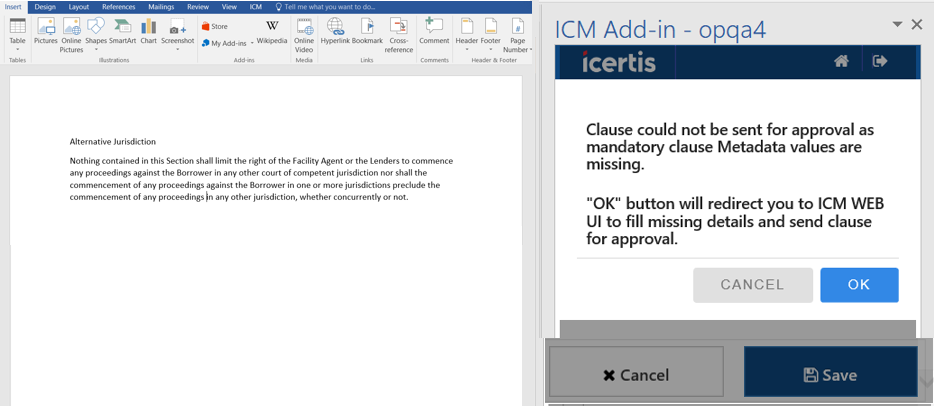Dismiss the dialog with CANCEL
This screenshot has width=934, height=406.
coord(752,285)
